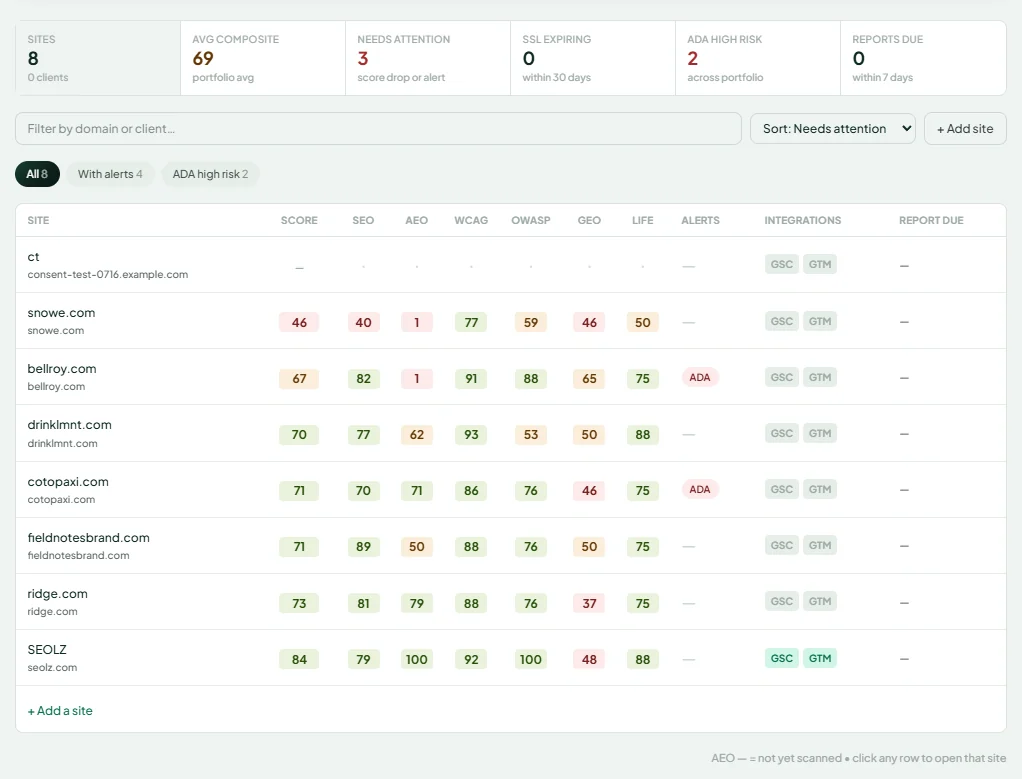The image size is (1022, 779).
Task: Open the ADA High Risk summary card
Action: (x=757, y=58)
